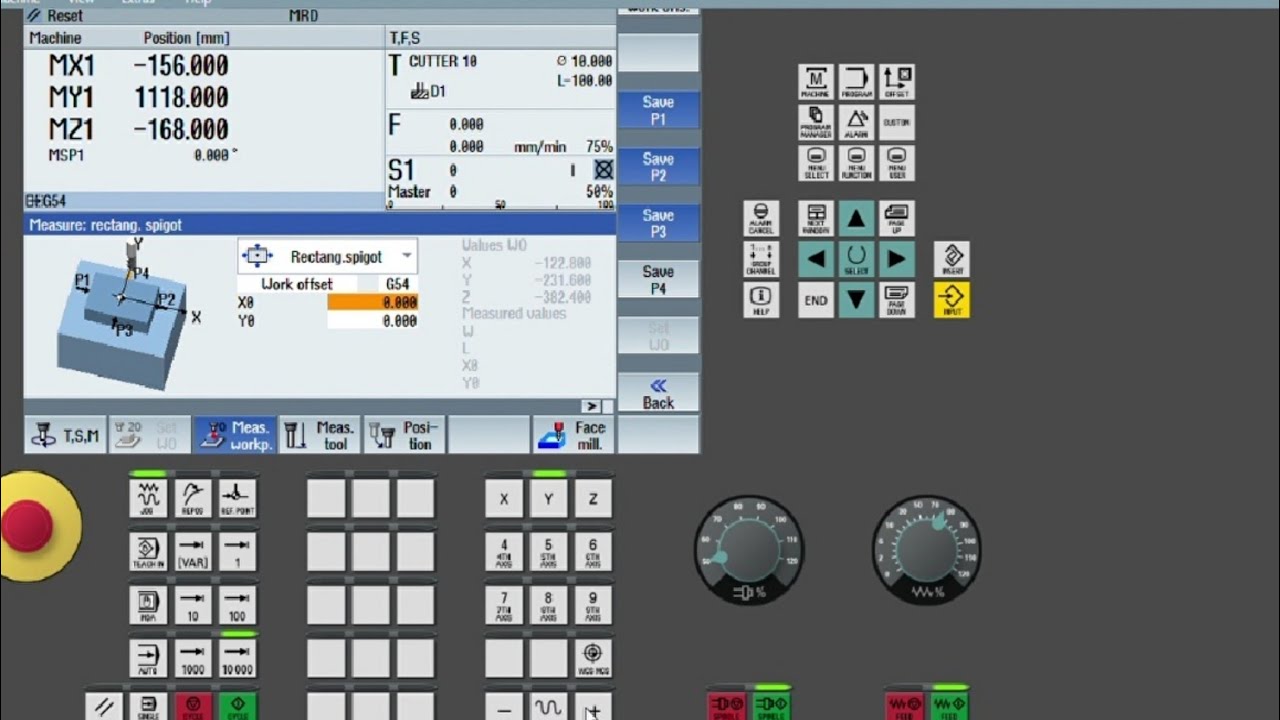Click the up arrow cursor key
This screenshot has width=1280, height=720.
(856, 218)
